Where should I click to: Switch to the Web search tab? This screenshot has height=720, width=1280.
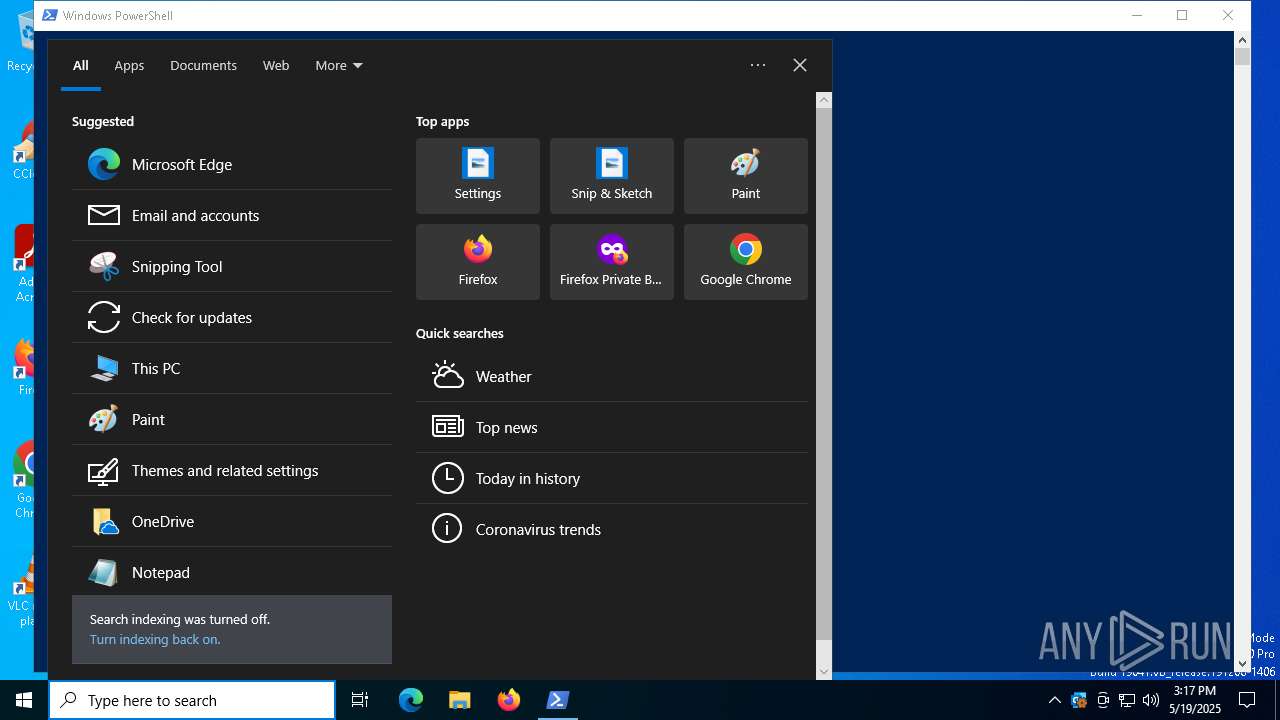tap(276, 65)
